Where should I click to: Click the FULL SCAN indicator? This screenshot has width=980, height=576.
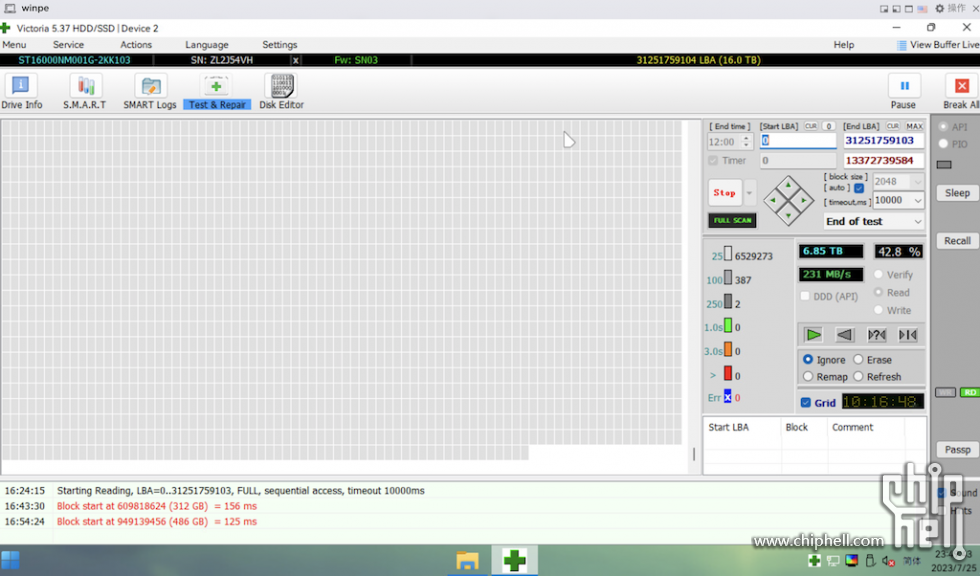click(732, 221)
